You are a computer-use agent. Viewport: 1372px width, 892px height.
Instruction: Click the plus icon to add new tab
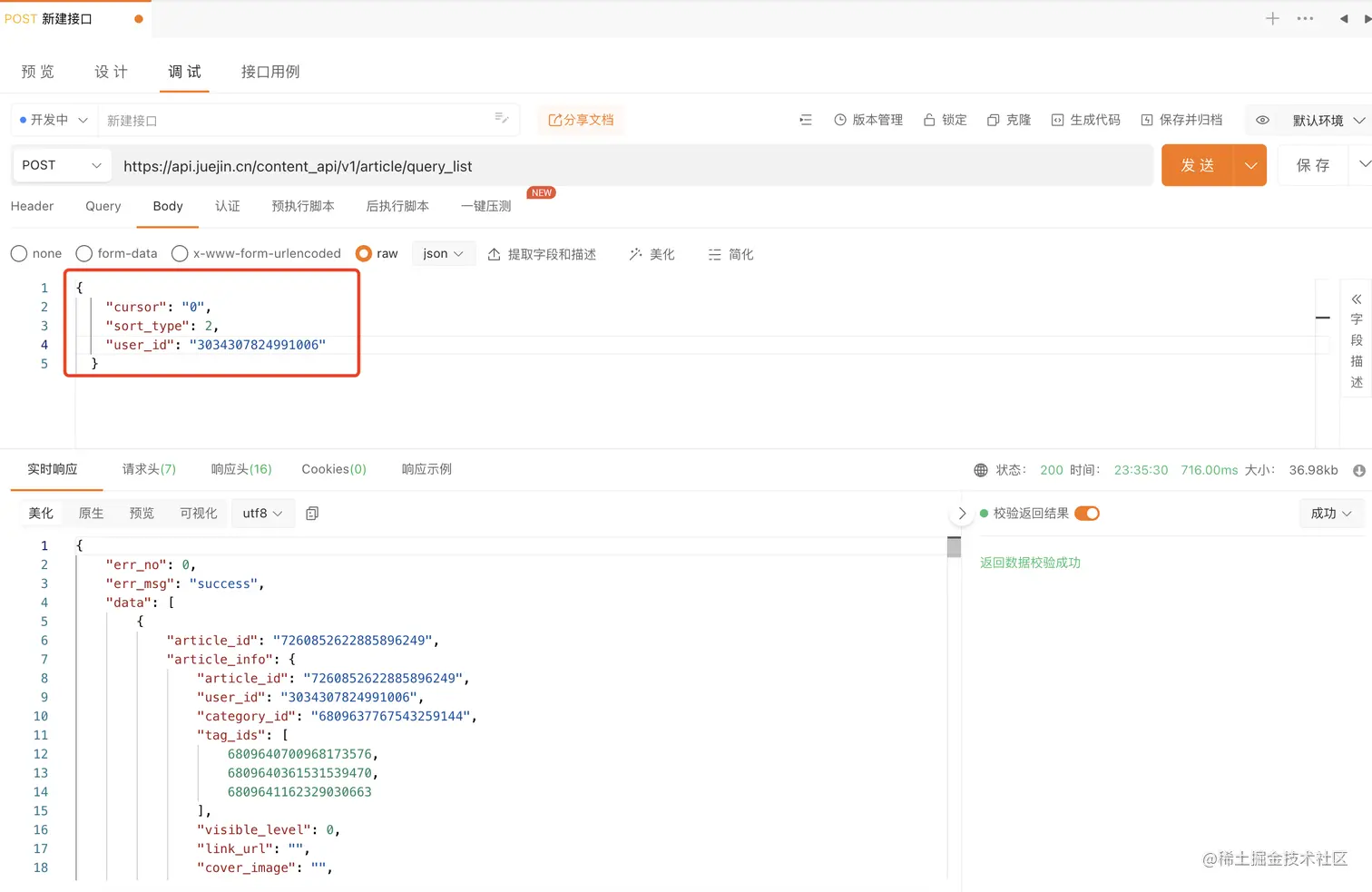point(1272,18)
